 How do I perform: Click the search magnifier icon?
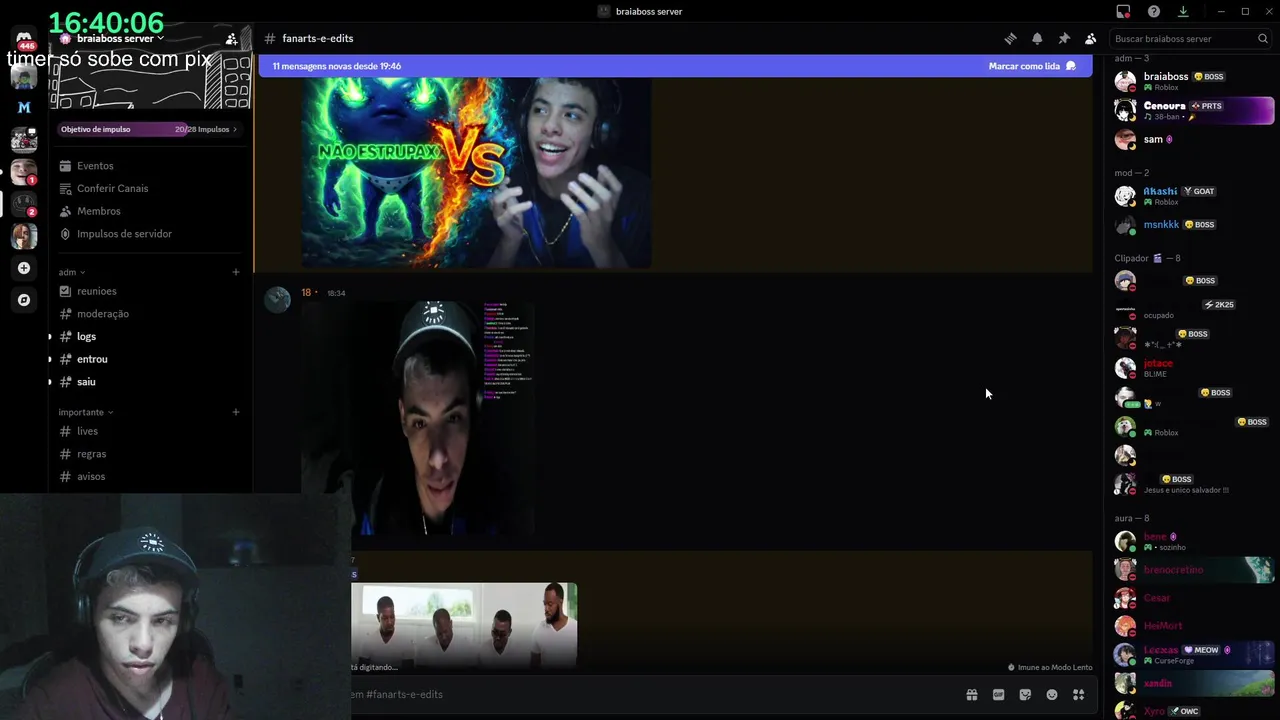[x=1263, y=38]
